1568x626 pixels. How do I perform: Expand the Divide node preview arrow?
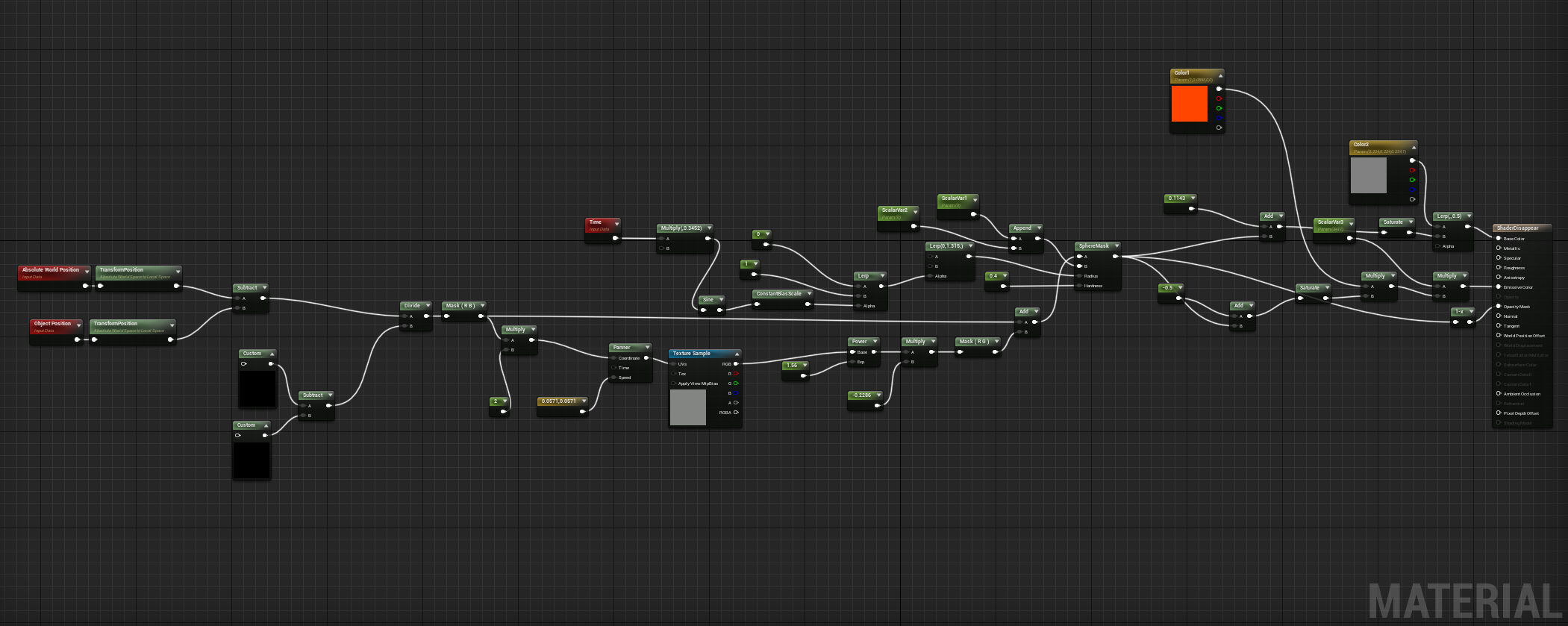click(428, 306)
